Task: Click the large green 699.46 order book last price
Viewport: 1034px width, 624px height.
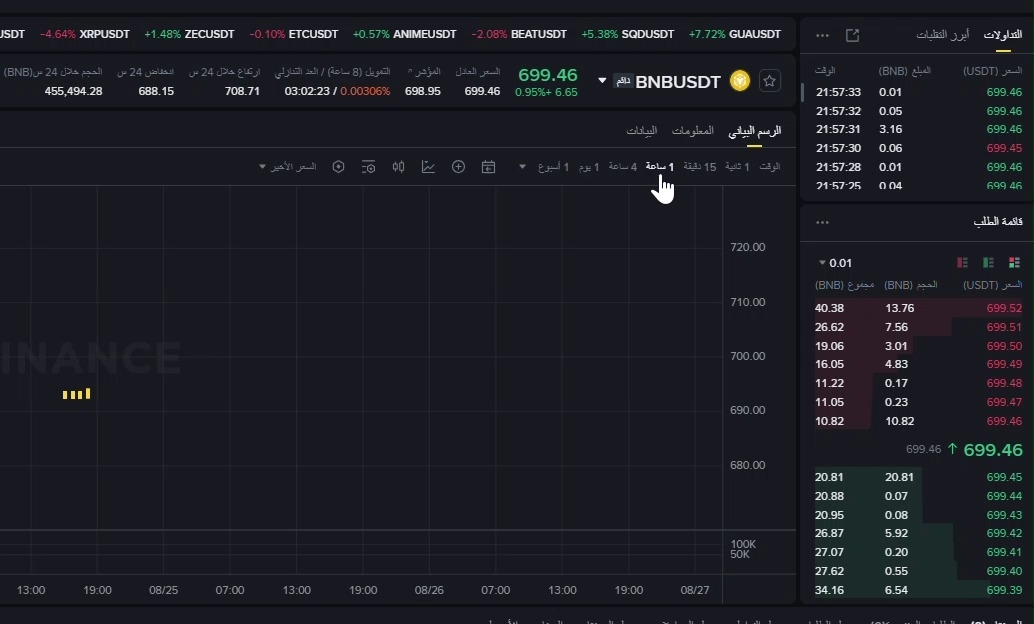Action: click(x=992, y=450)
